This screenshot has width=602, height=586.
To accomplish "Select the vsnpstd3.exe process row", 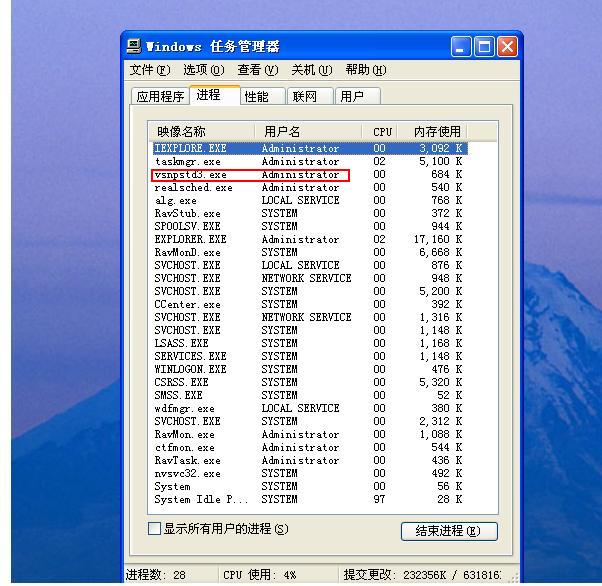I will tap(310, 174).
